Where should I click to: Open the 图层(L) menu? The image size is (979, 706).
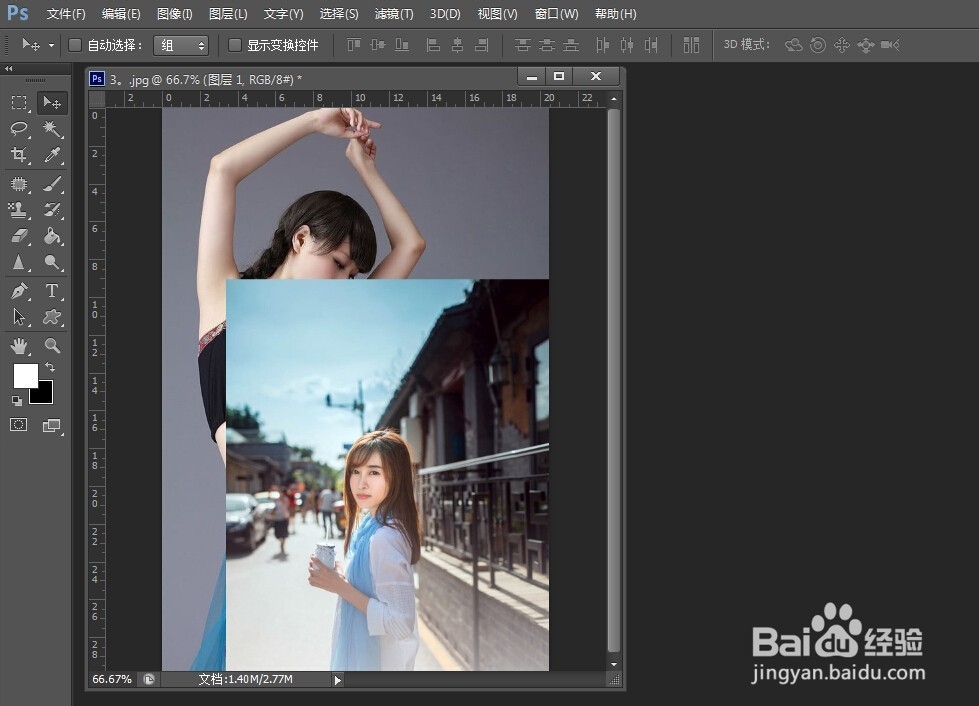228,14
